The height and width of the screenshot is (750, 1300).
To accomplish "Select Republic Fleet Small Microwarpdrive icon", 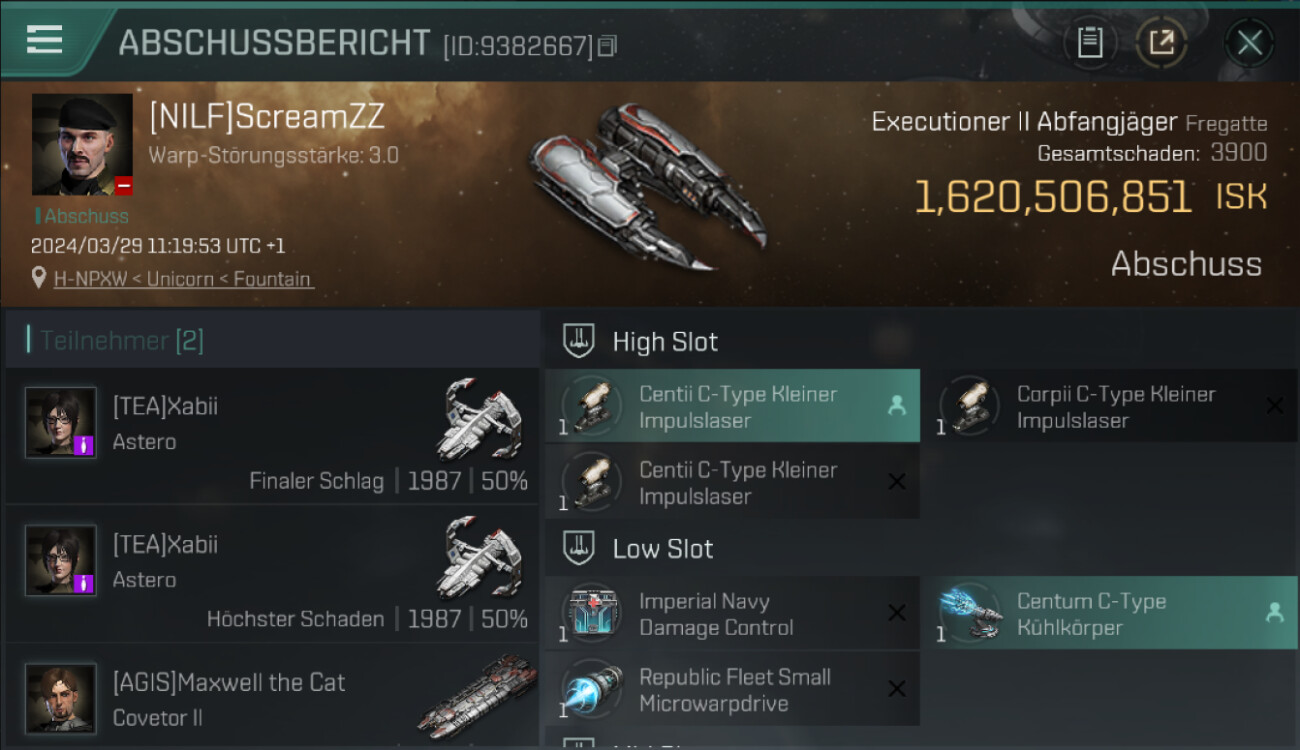I will pos(591,689).
